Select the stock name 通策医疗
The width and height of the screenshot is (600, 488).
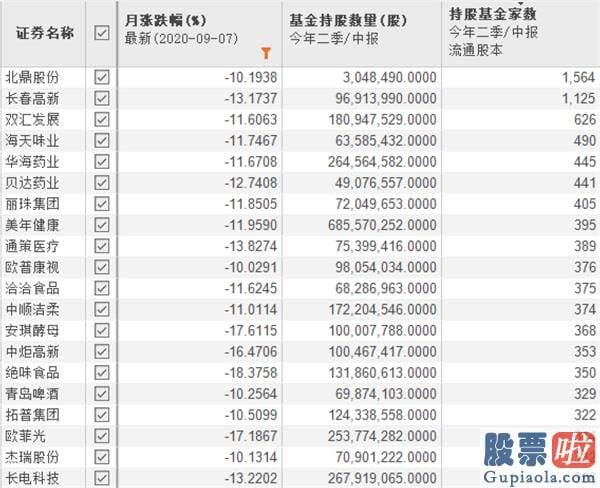click(32, 246)
